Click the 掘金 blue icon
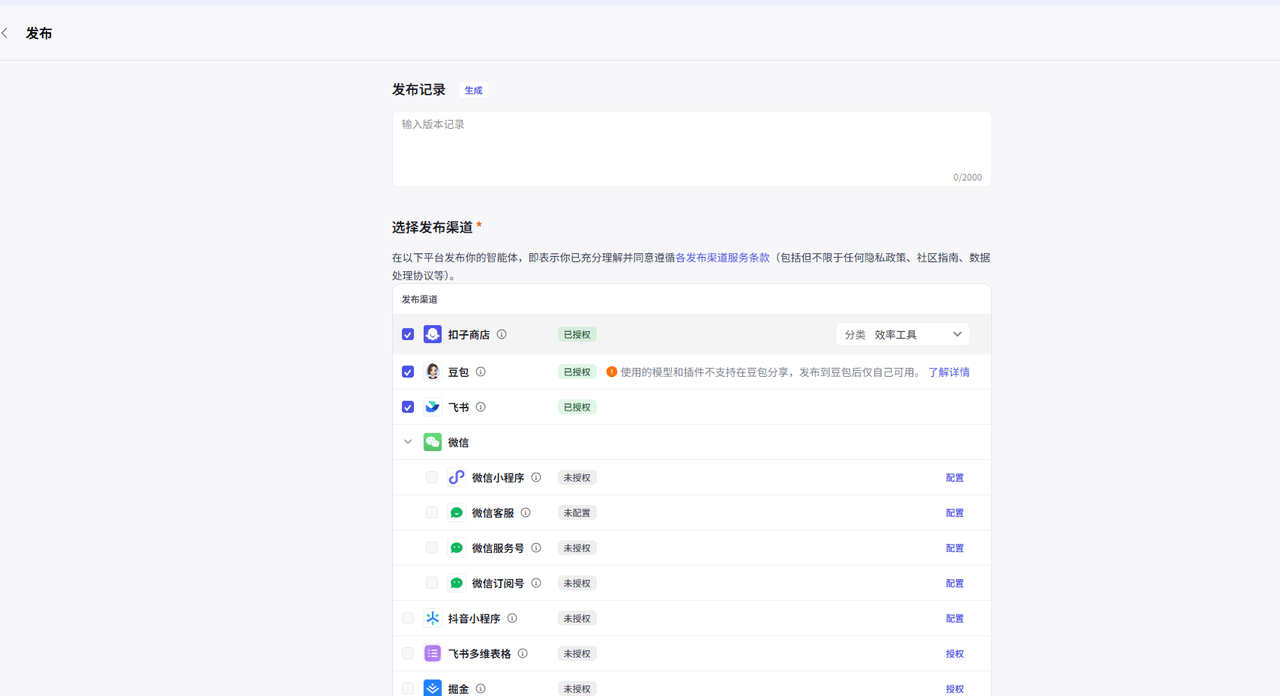The height and width of the screenshot is (696, 1280). tap(432, 688)
